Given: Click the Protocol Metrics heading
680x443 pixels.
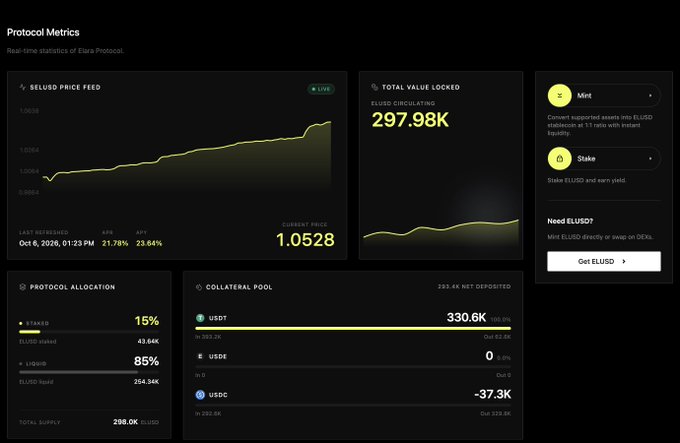Looking at the screenshot, I should 43,33.
